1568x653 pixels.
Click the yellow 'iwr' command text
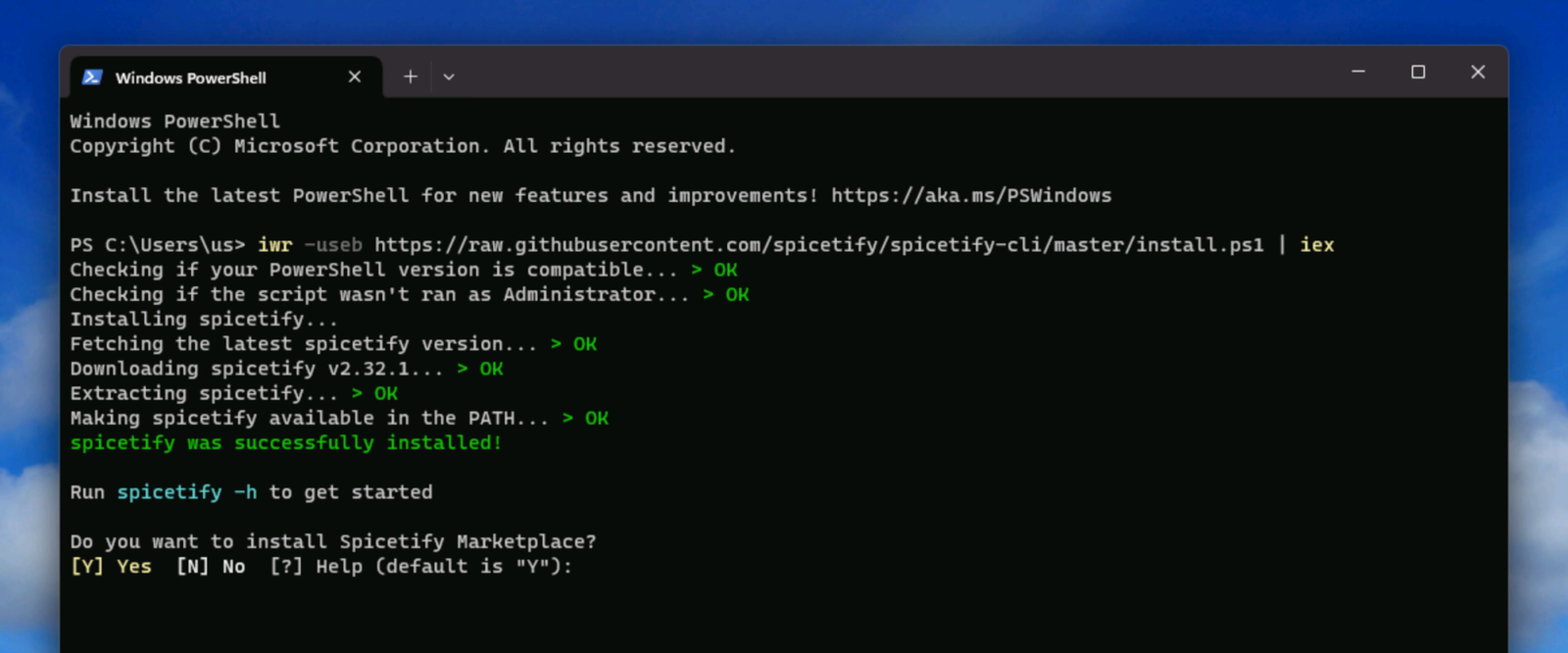(x=274, y=245)
